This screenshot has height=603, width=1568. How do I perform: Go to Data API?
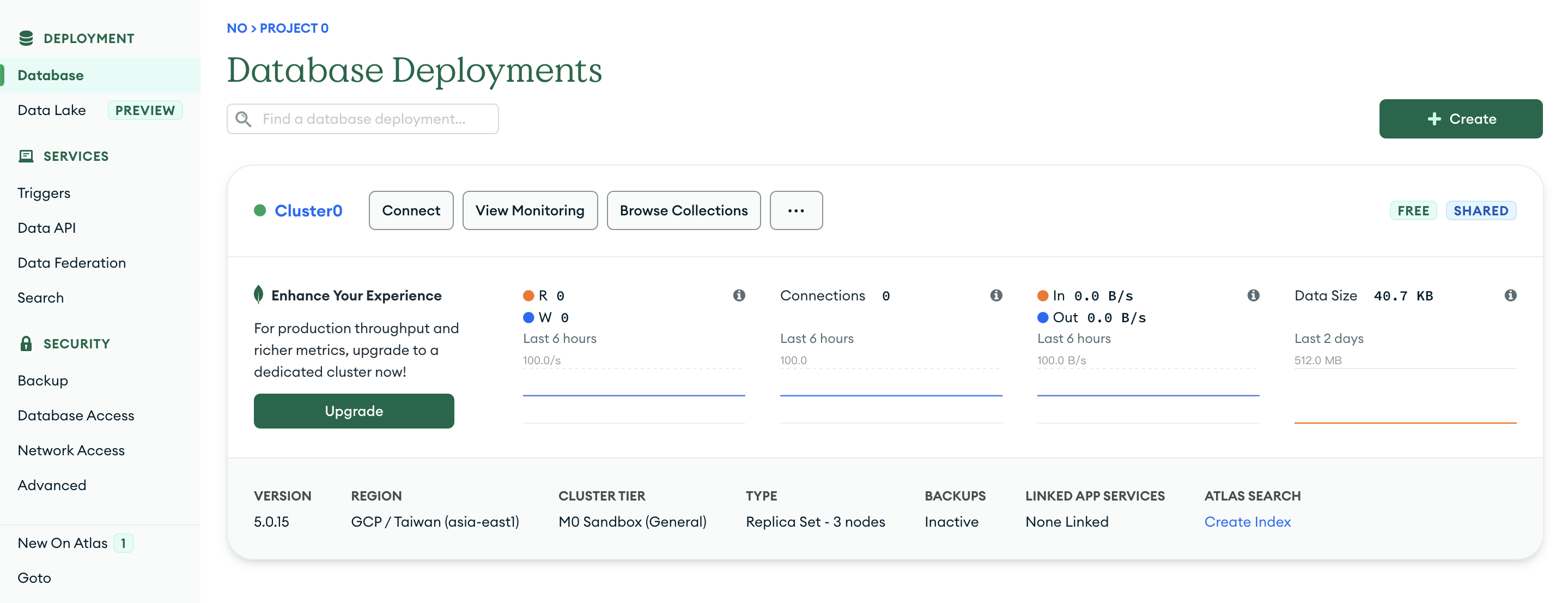[47, 228]
